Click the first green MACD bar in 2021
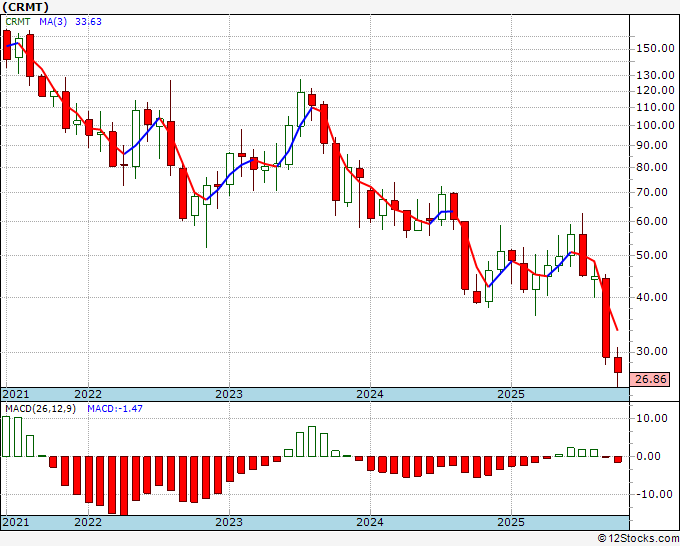 tap(6, 437)
